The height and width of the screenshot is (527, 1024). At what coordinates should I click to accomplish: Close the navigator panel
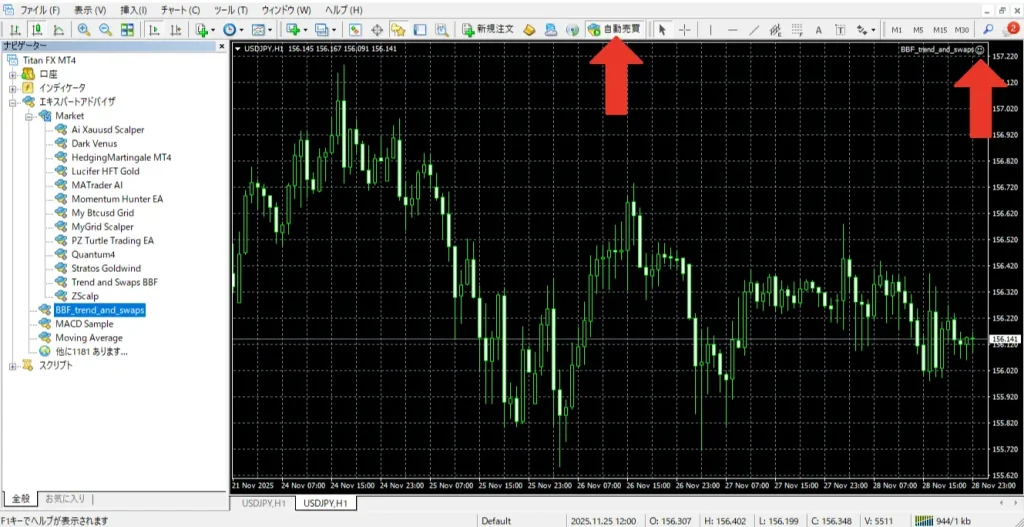tap(222, 46)
